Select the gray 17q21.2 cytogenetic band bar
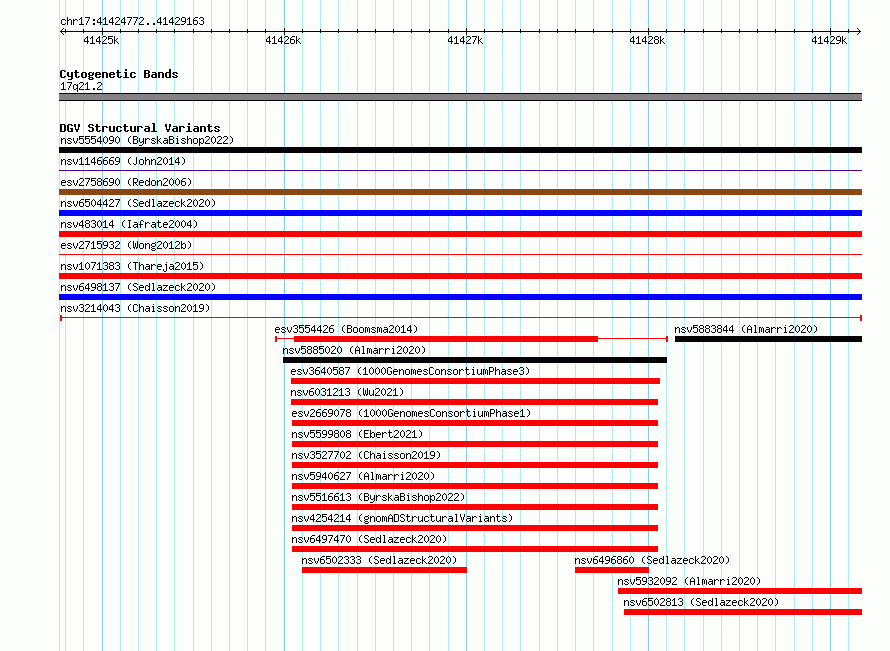The image size is (890, 651). (460, 97)
